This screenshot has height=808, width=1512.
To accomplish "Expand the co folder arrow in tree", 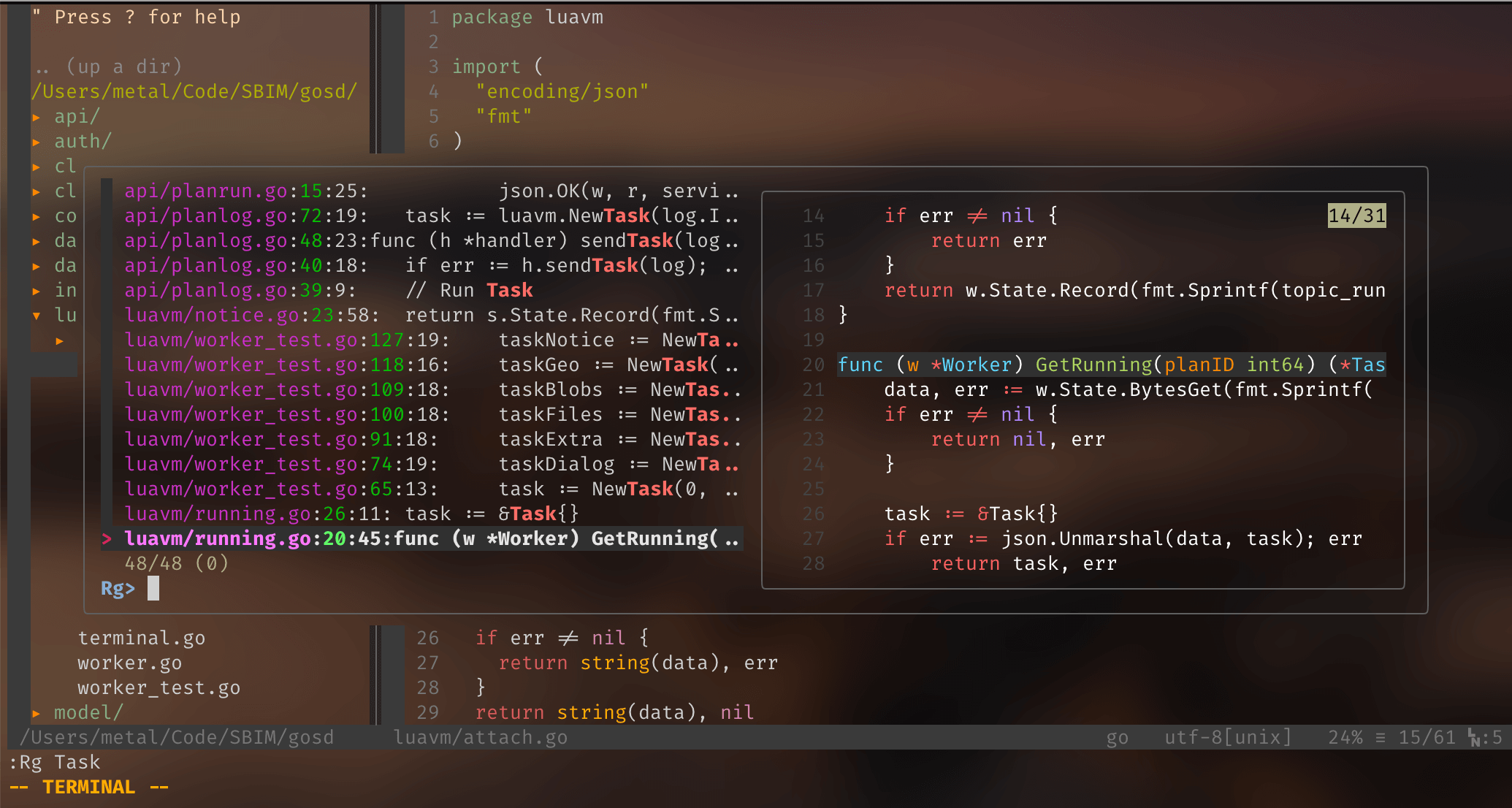I will point(37,216).
